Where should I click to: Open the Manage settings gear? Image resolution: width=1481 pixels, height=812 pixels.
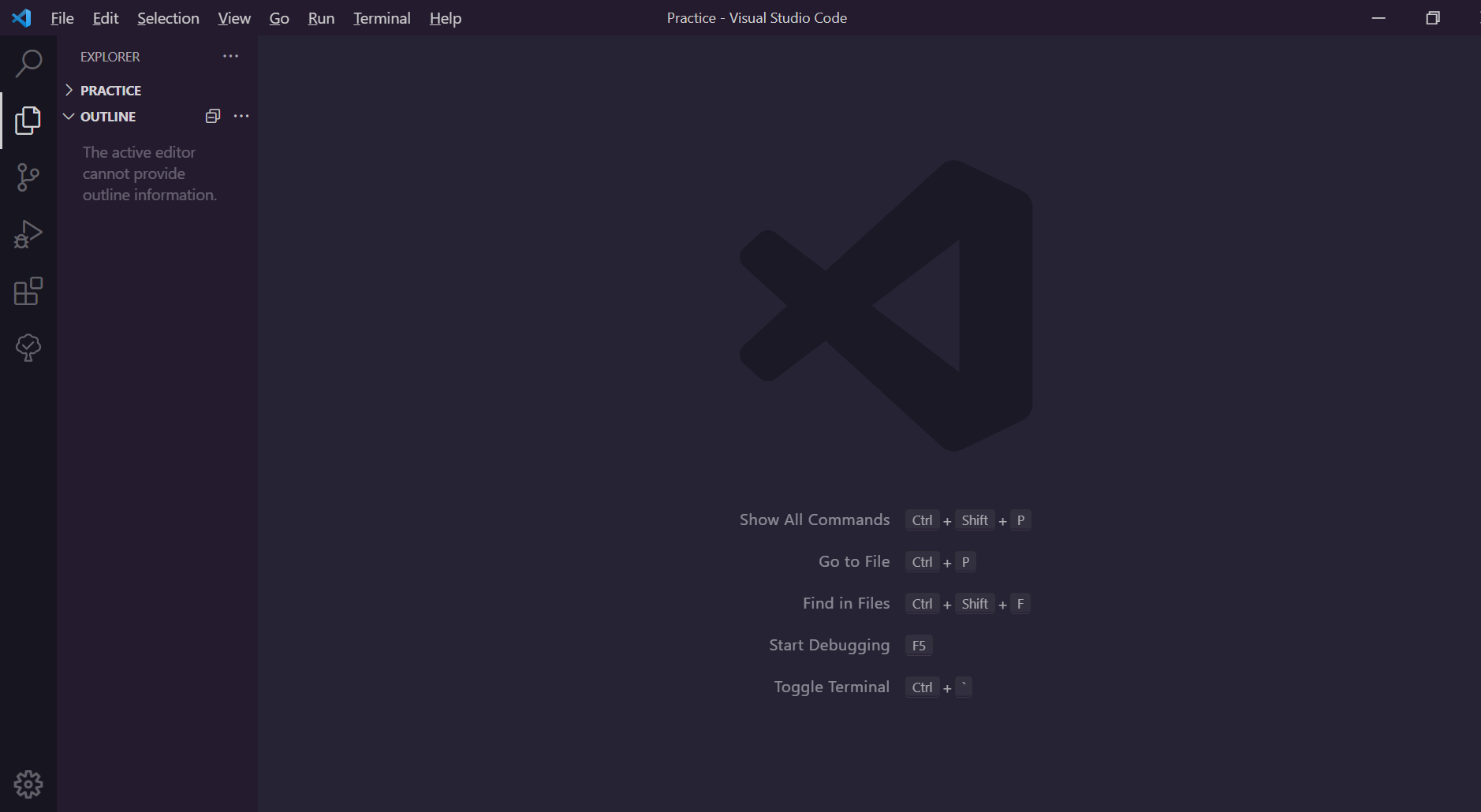coord(28,784)
